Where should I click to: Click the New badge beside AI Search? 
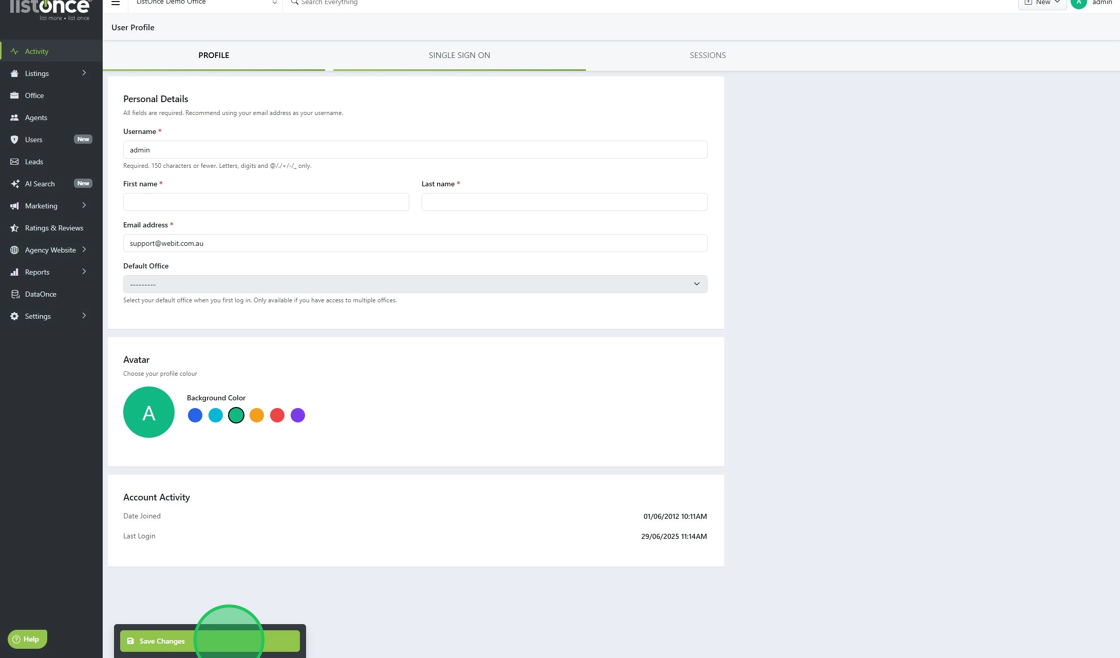[84, 184]
